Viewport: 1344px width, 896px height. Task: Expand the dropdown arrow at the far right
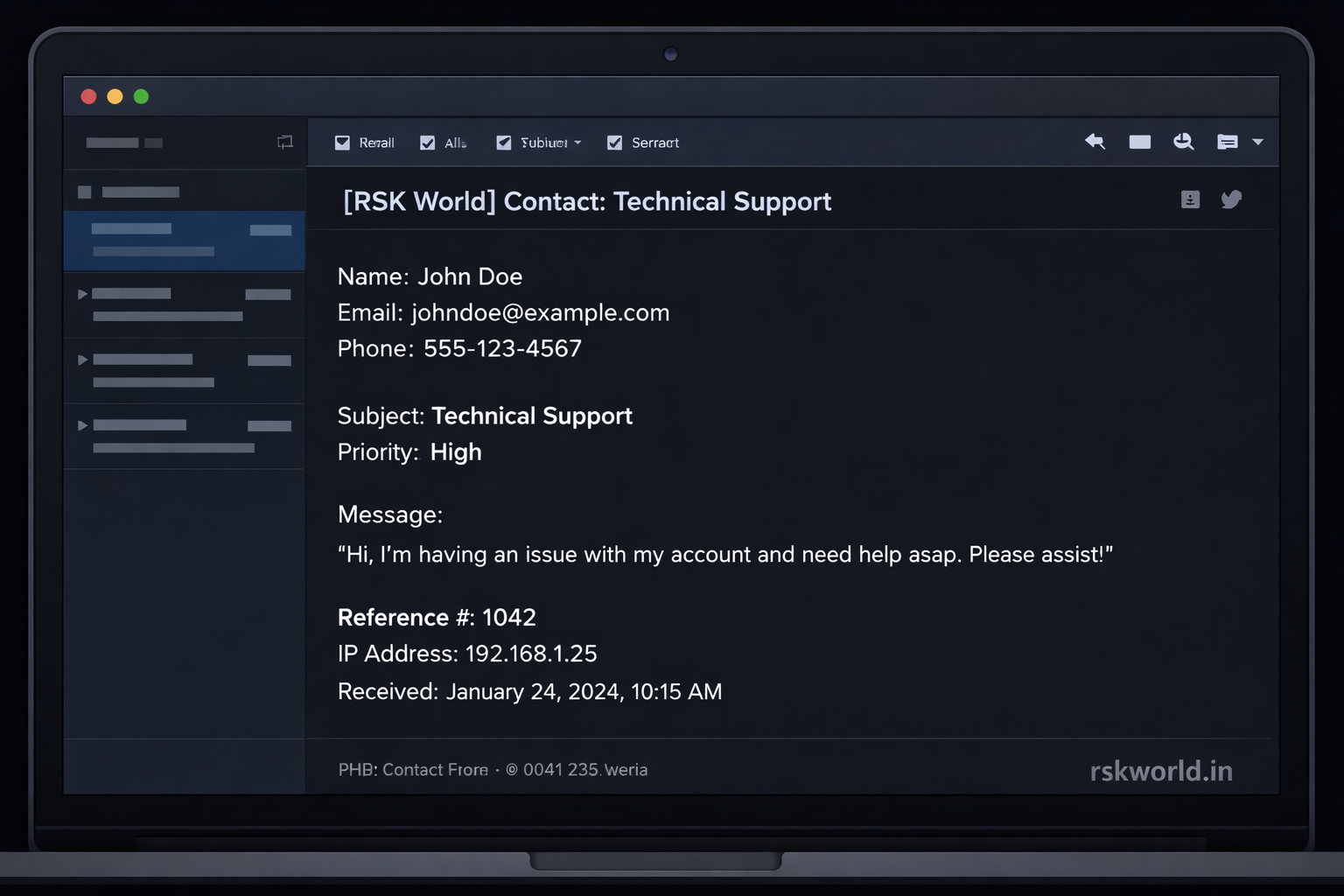pos(1258,142)
